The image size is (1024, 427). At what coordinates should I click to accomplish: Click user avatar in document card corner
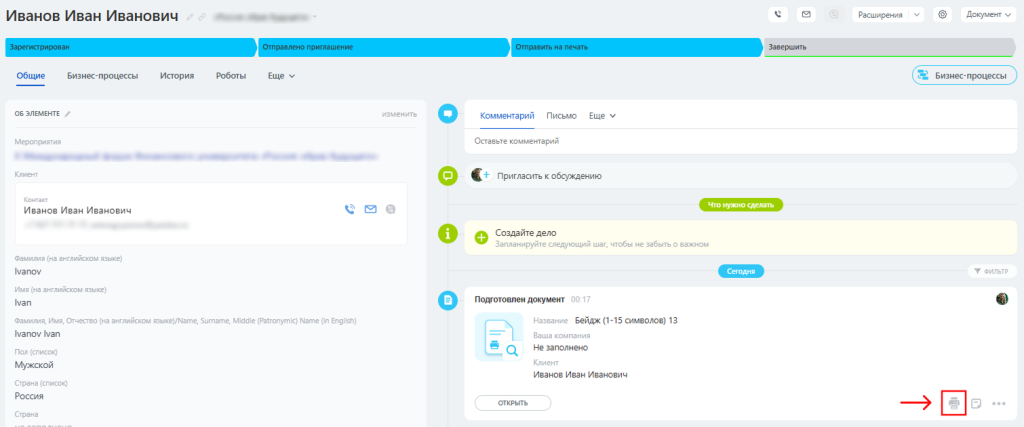coord(1002,298)
